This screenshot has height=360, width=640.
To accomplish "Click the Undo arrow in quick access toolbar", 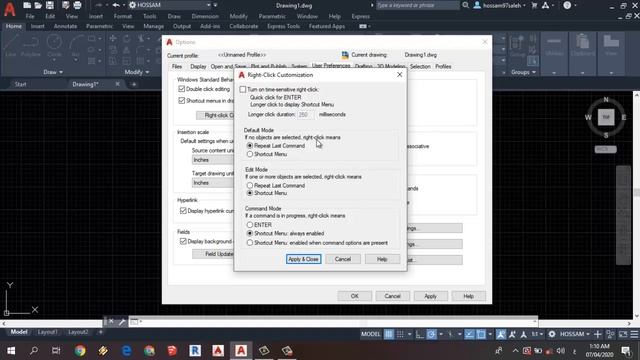I will pos(116,5).
